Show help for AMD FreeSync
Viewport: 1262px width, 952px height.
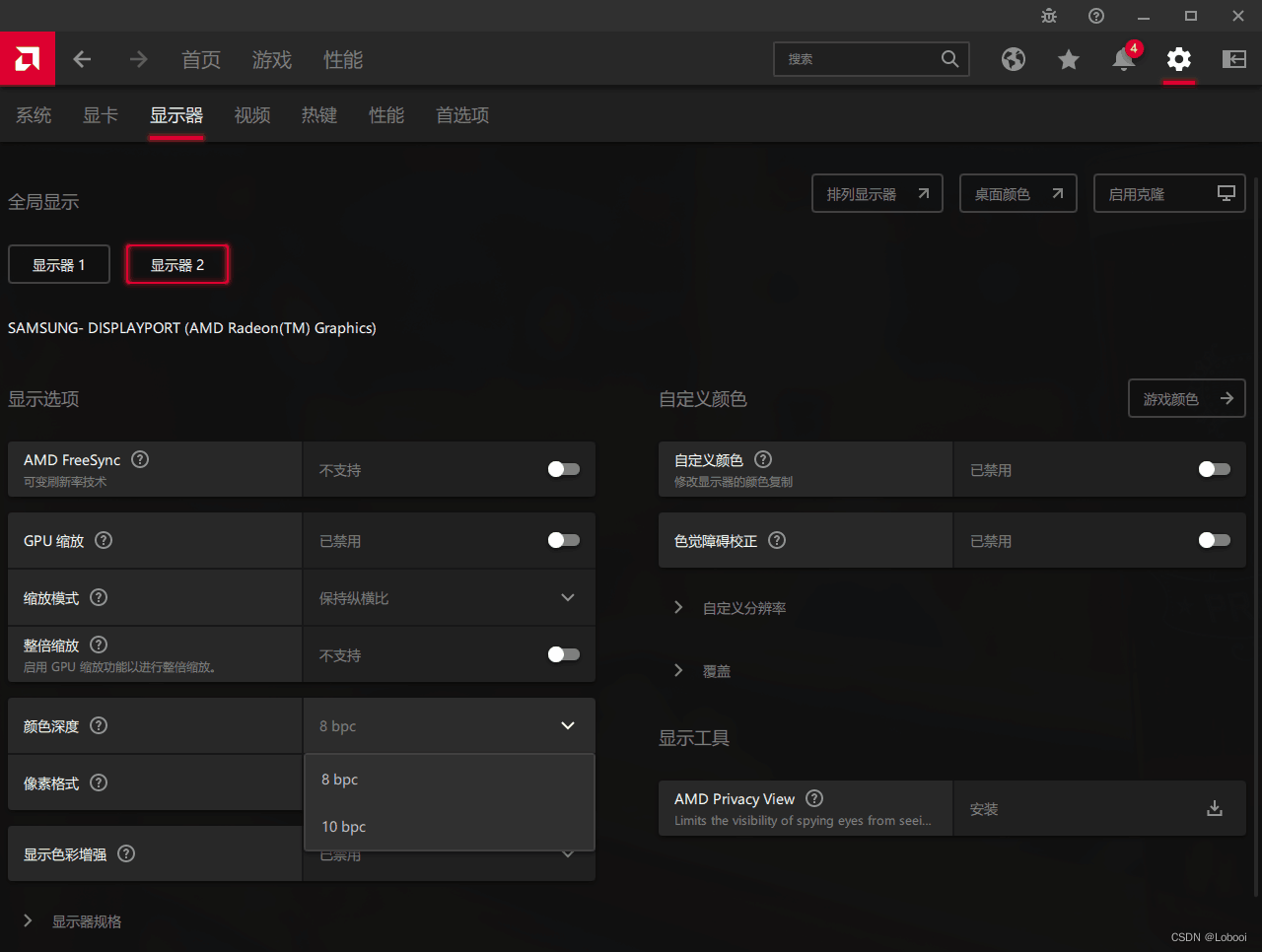click(140, 459)
